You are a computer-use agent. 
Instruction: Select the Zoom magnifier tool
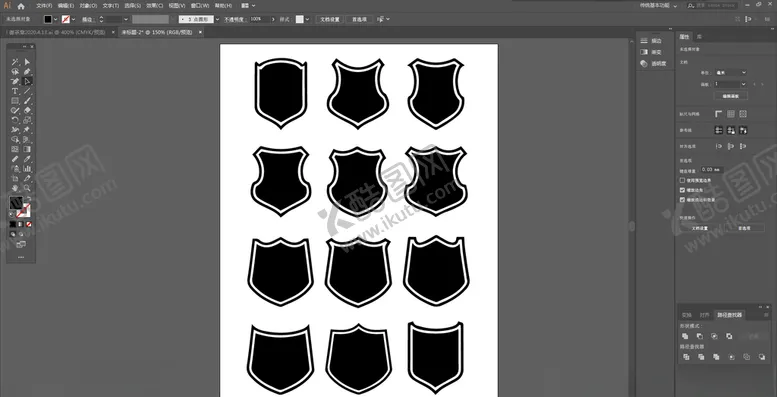[x=27, y=188]
